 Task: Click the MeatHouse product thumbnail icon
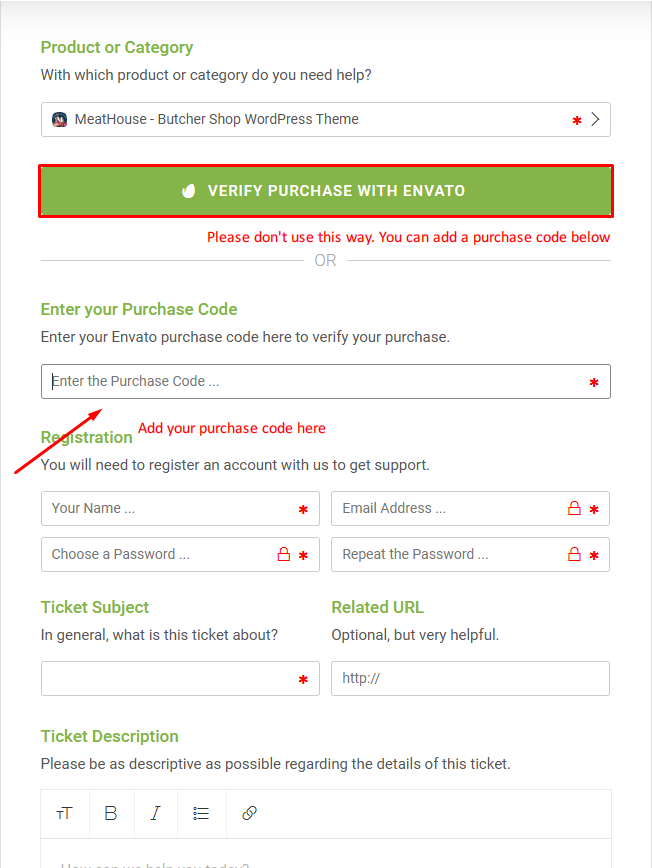[59, 119]
